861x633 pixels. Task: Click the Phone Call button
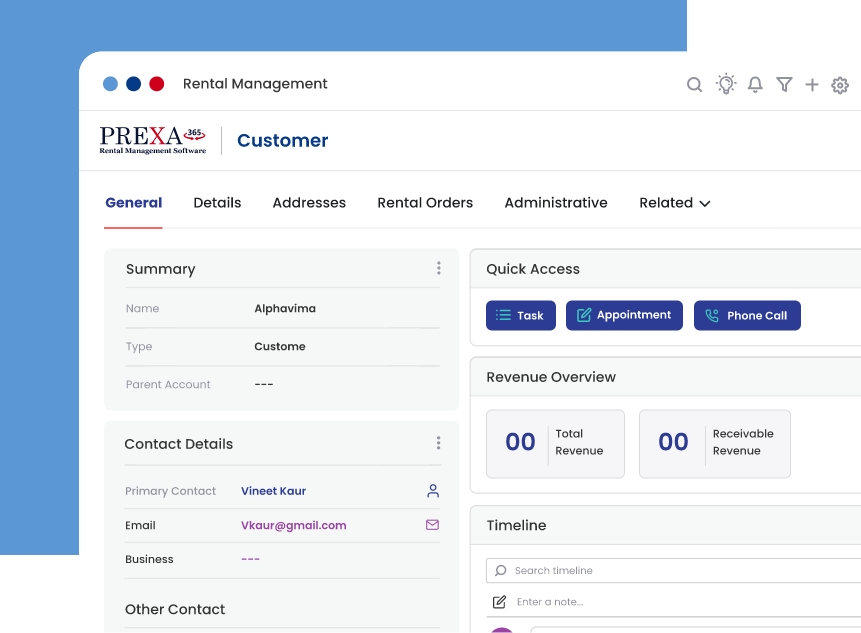point(747,316)
